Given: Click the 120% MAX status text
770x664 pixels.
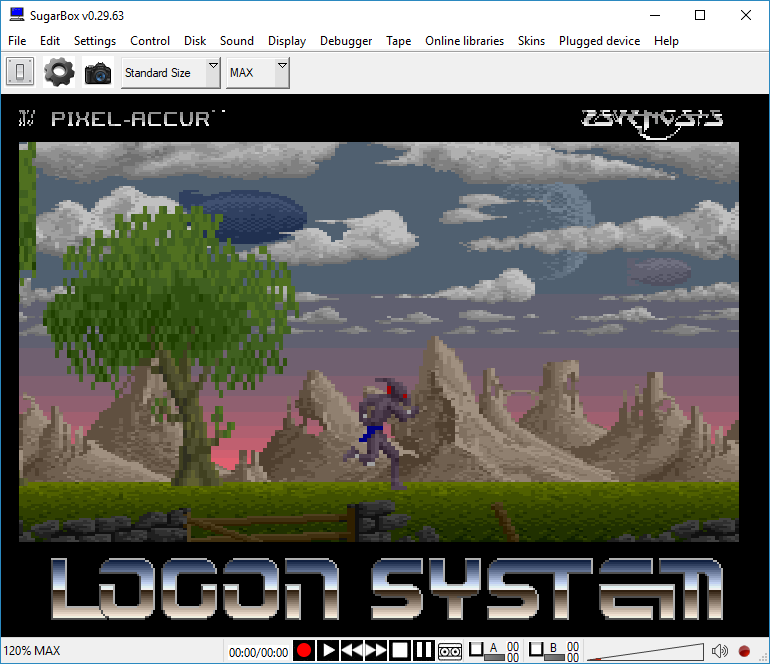Looking at the screenshot, I should pyautogui.click(x=32, y=651).
